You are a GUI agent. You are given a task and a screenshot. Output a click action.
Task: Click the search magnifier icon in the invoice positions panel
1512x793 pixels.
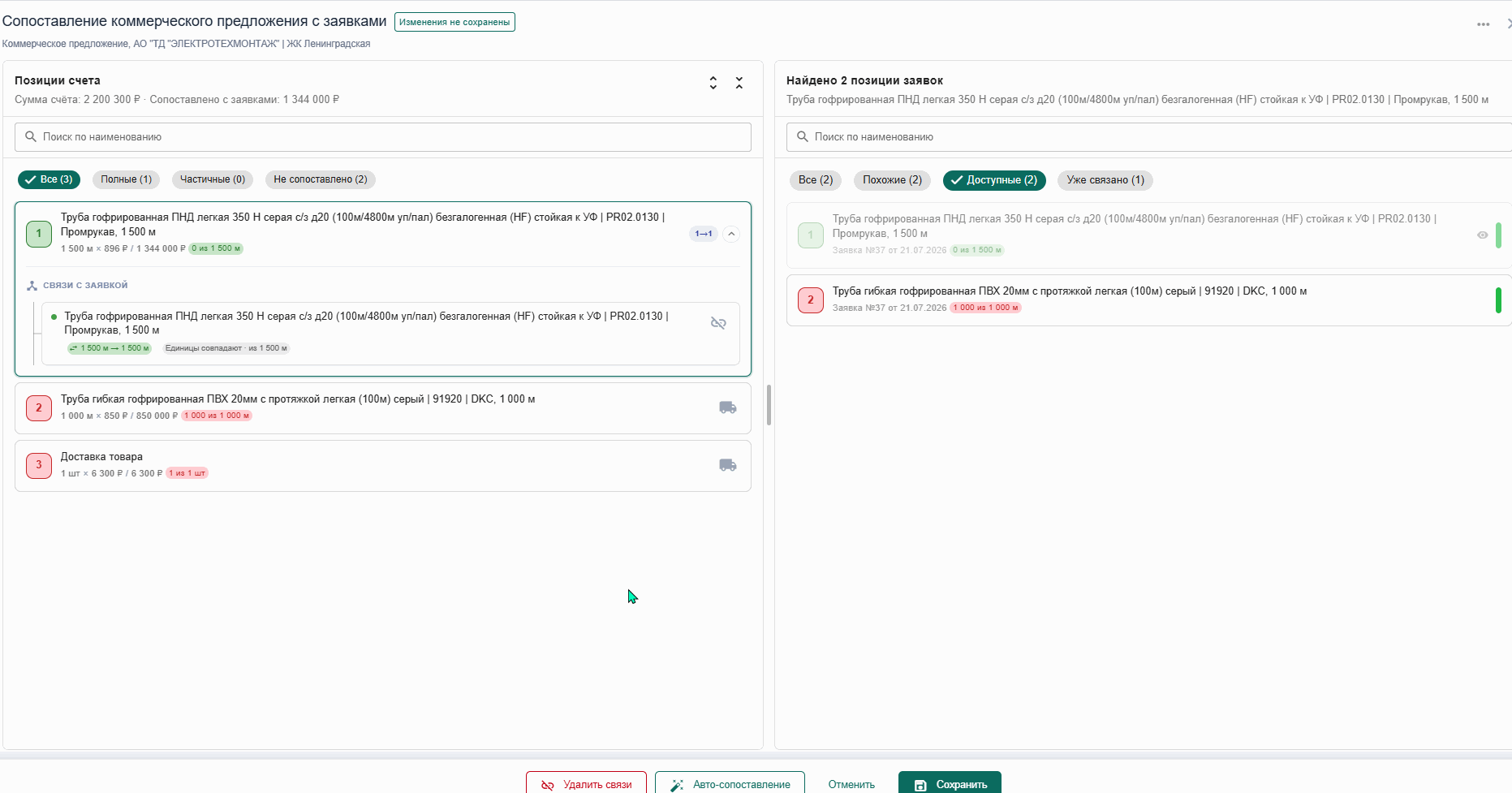pos(31,136)
